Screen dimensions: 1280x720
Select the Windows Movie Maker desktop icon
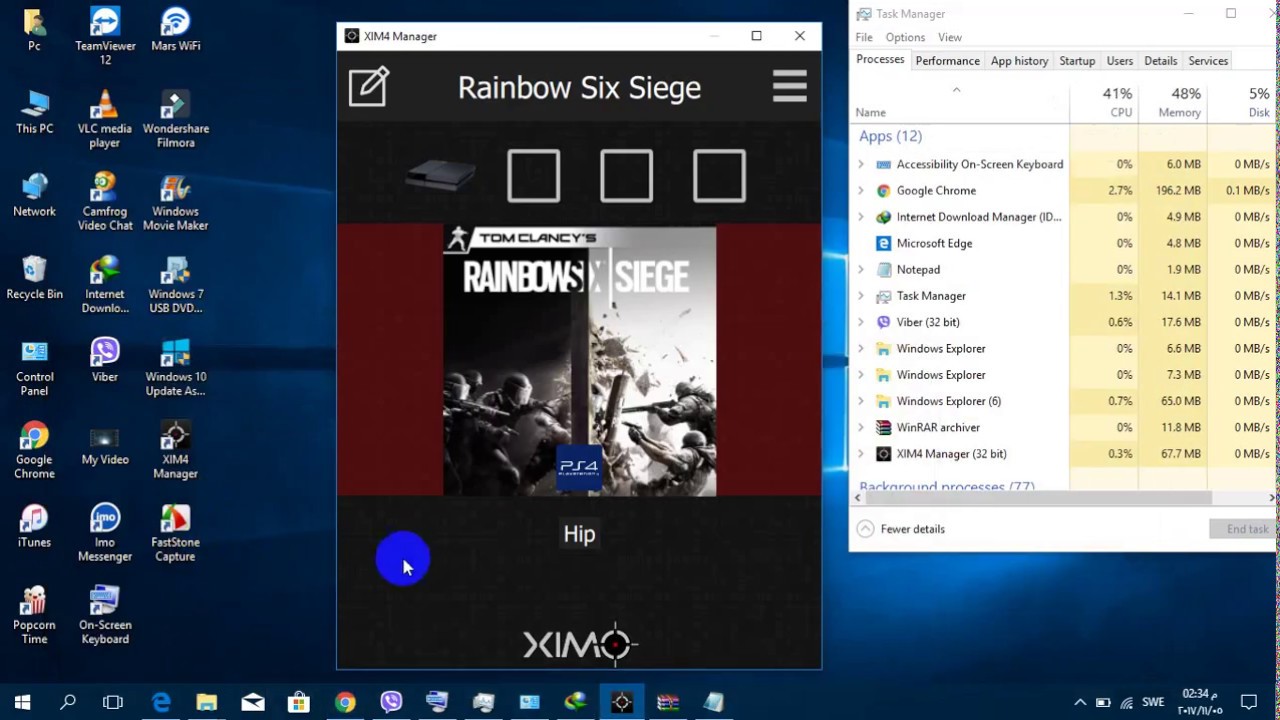pos(175,202)
